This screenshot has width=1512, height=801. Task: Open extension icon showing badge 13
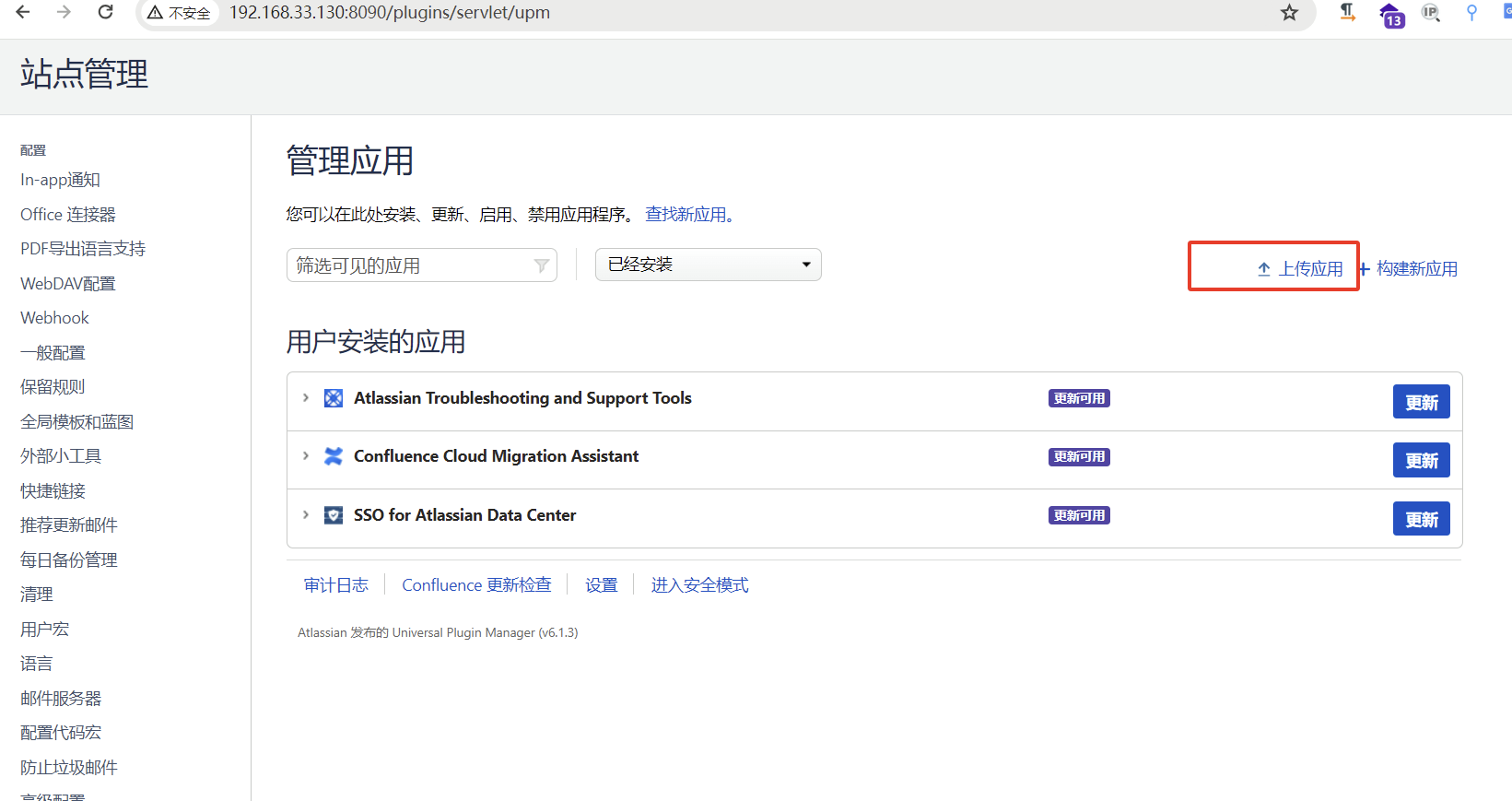[1391, 15]
